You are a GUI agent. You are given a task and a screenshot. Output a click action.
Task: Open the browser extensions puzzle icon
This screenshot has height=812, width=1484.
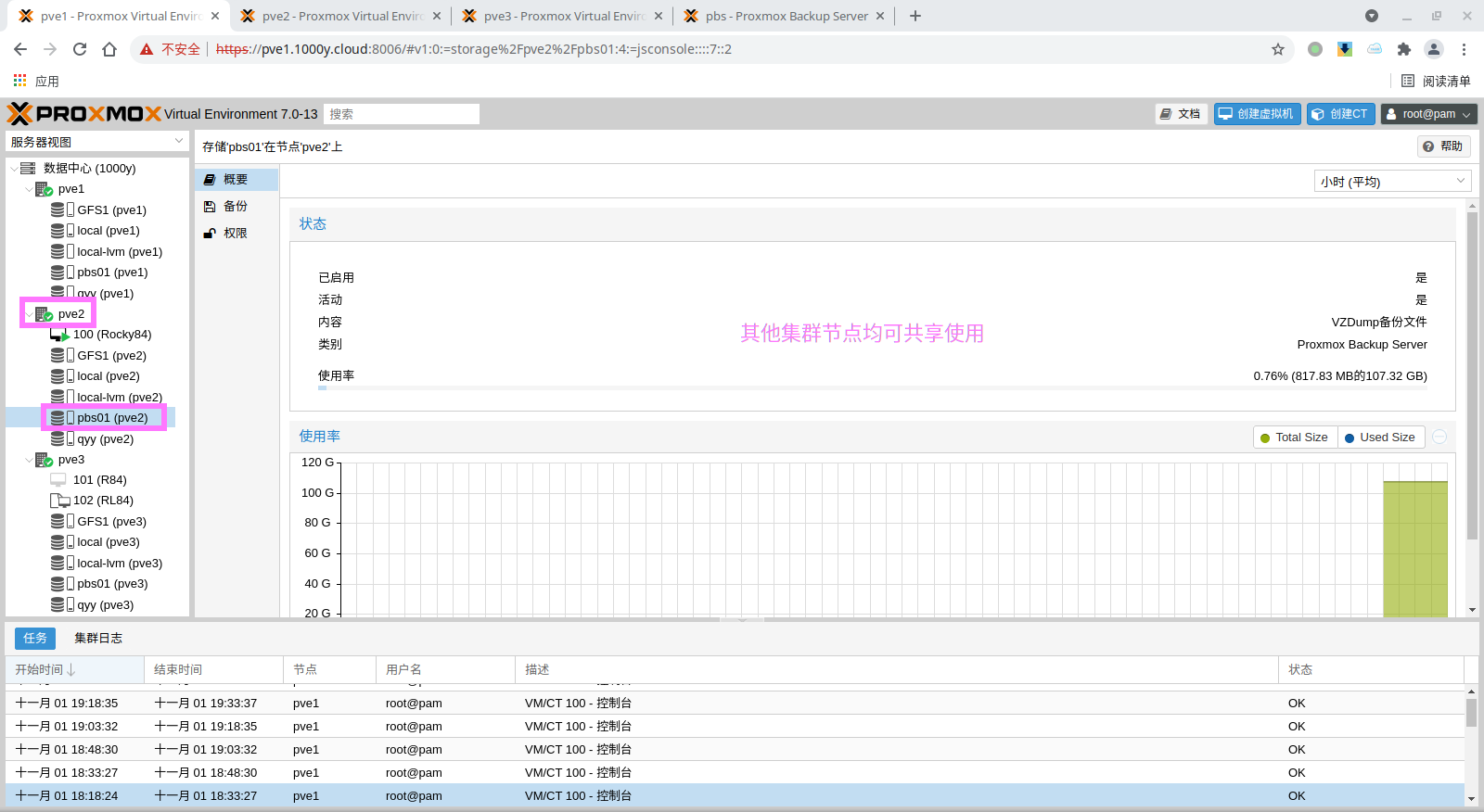pyautogui.click(x=1403, y=49)
